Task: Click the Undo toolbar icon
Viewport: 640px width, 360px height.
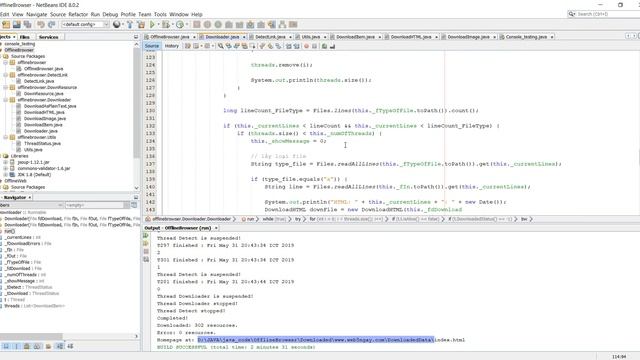Action: [41, 24]
